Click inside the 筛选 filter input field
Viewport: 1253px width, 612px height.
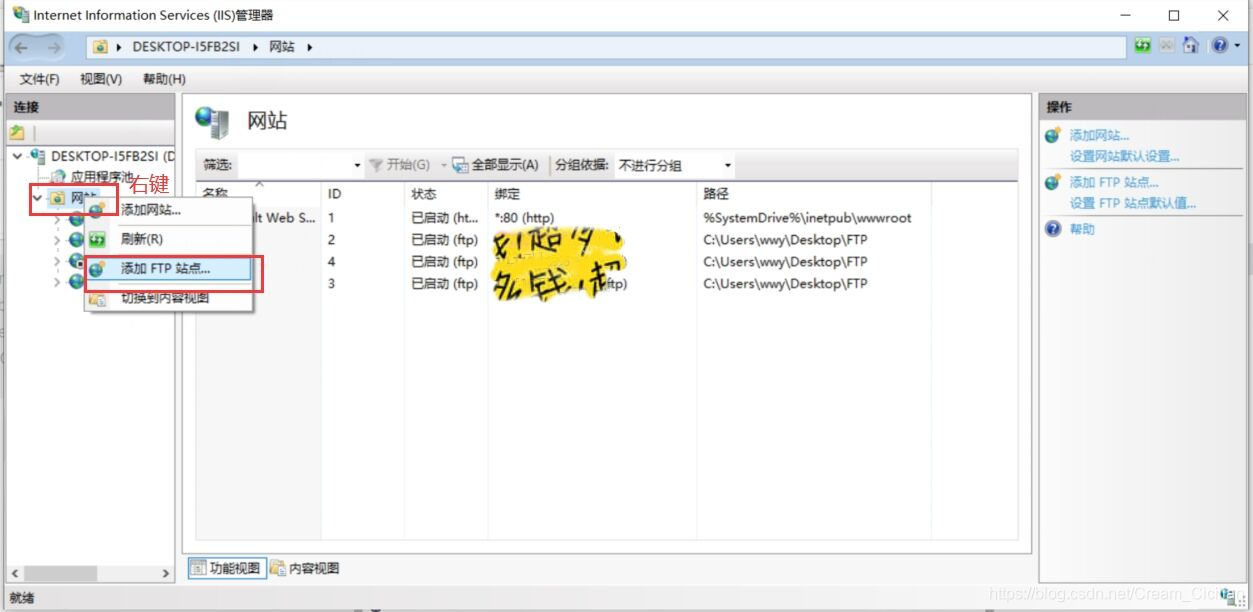click(293, 165)
